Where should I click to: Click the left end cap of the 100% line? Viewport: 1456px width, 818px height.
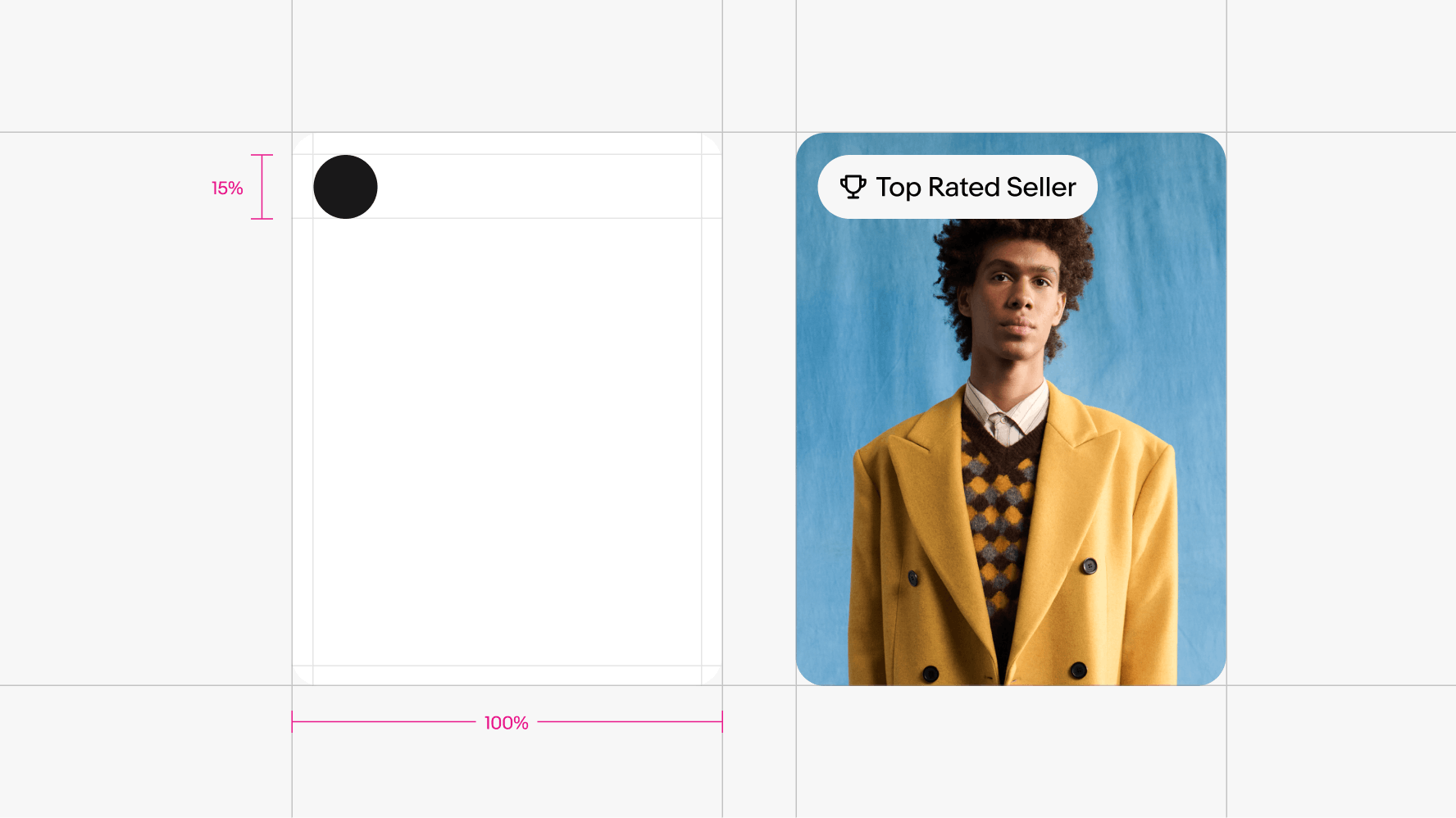click(x=293, y=722)
